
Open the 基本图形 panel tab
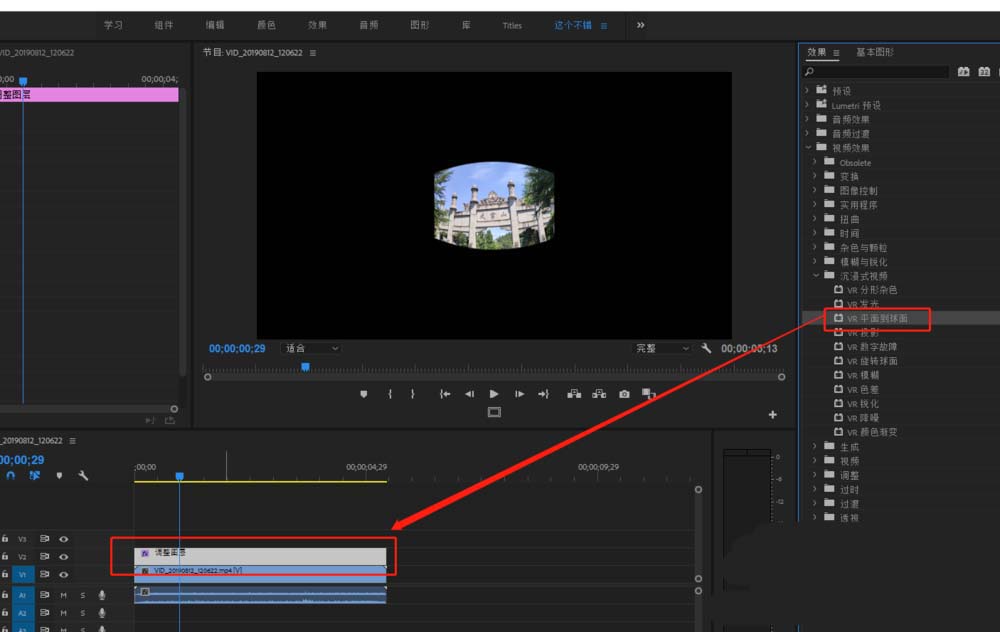coord(875,52)
